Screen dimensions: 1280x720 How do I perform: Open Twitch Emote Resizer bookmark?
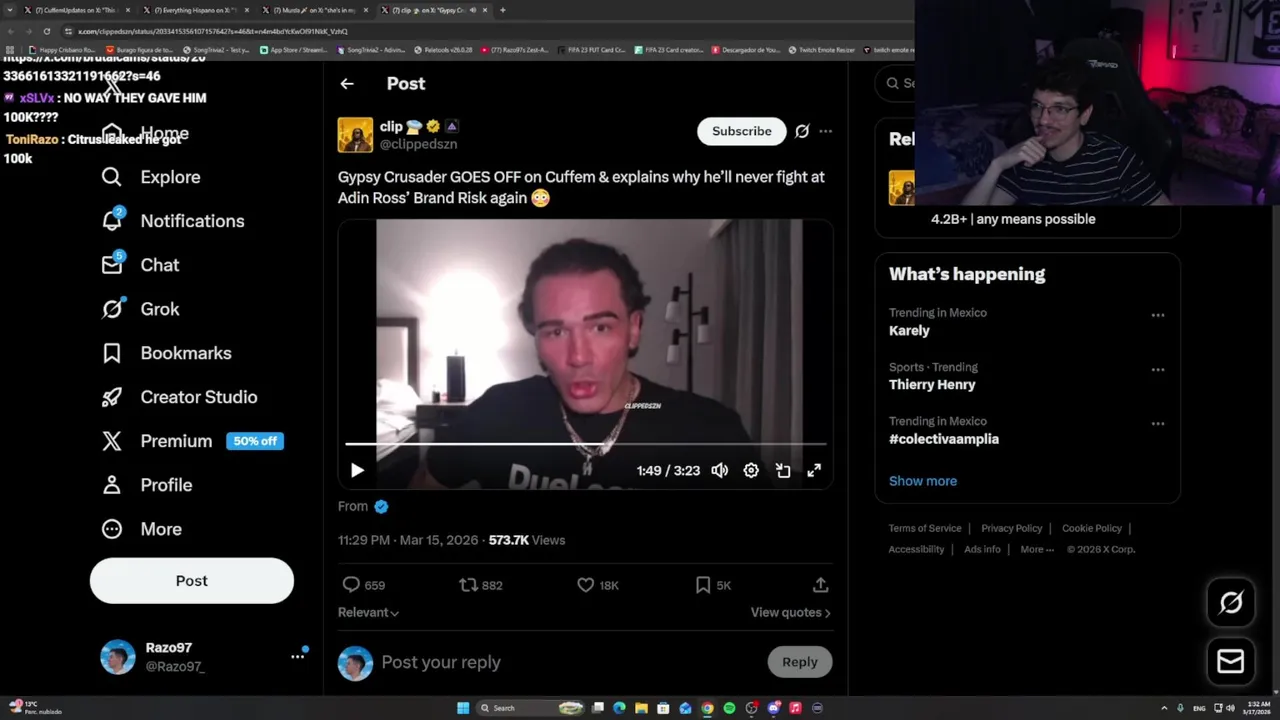point(821,49)
